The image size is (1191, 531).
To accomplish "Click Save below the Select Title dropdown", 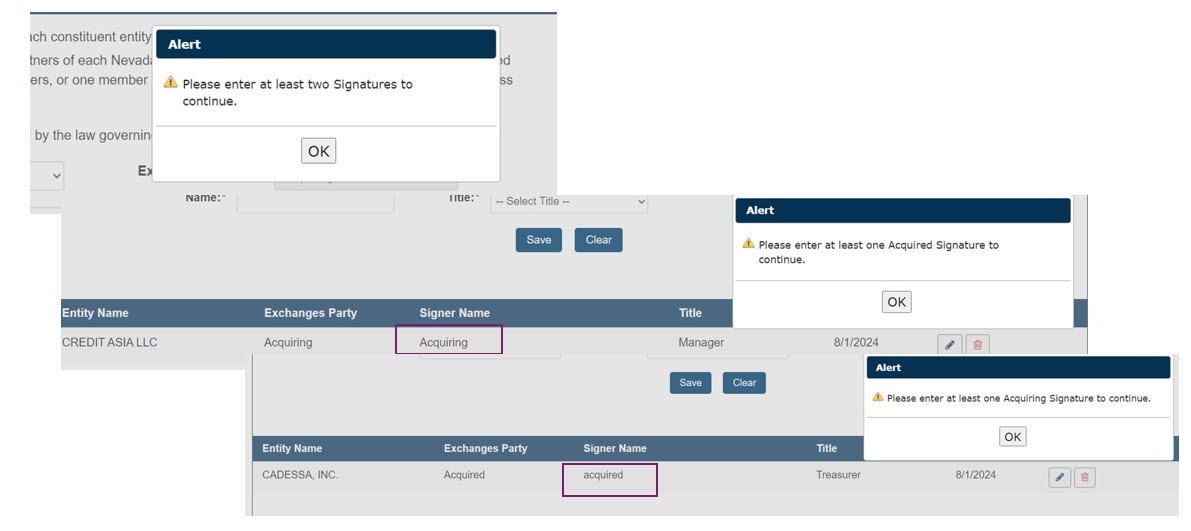I will click(x=538, y=240).
